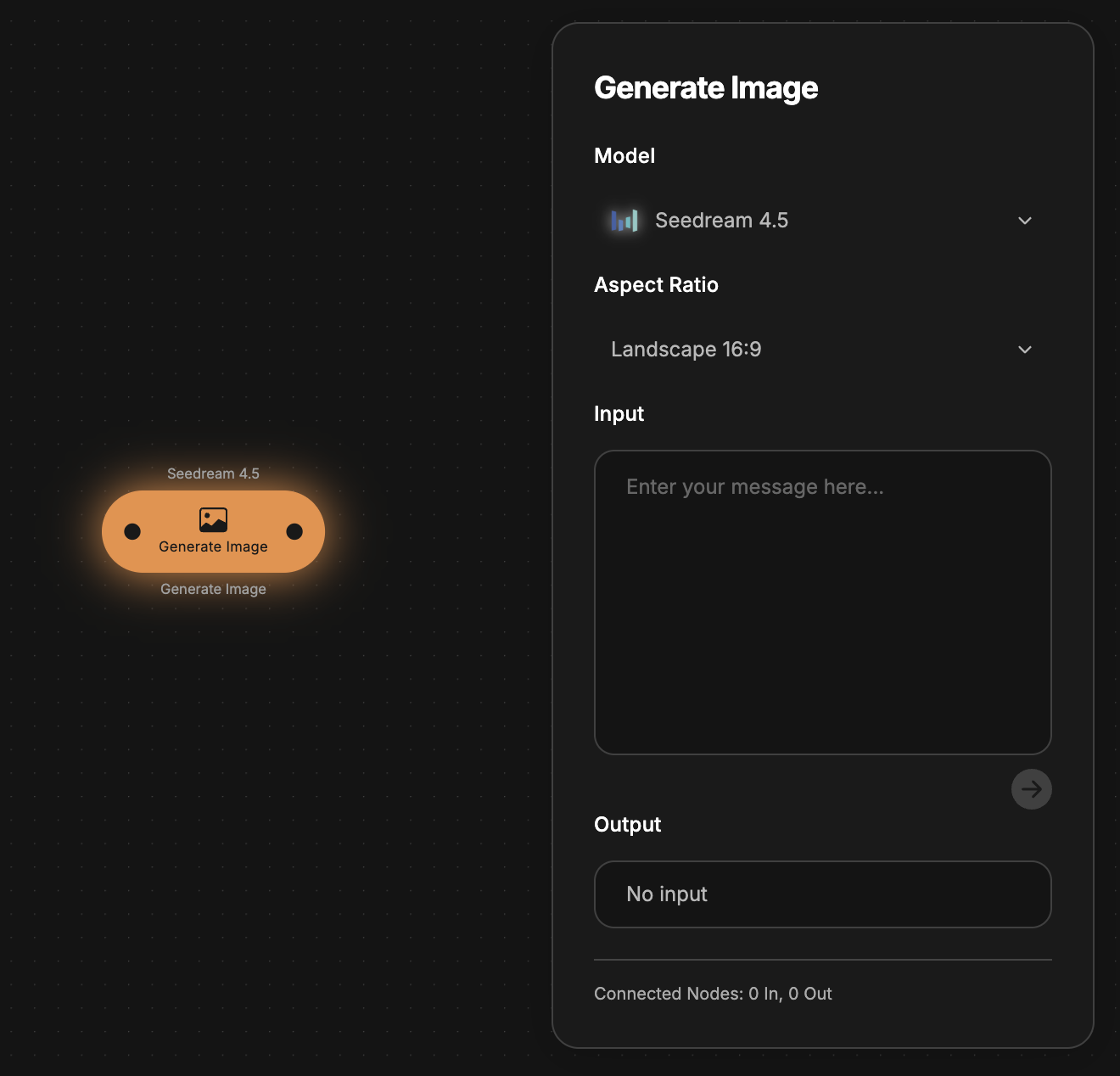This screenshot has height=1076, width=1120.
Task: Select the Generate Image text inside orange node
Action: coord(213,546)
